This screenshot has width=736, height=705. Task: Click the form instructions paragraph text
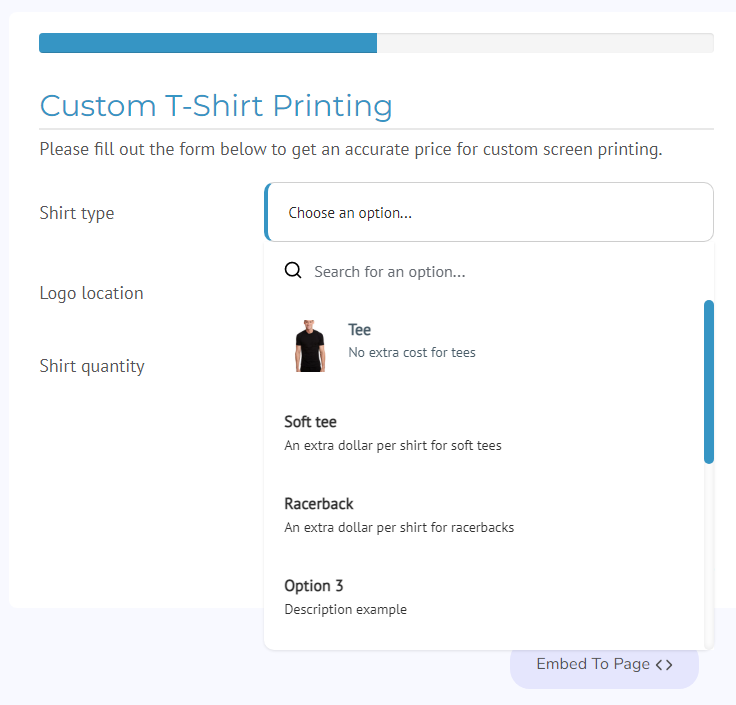(351, 149)
